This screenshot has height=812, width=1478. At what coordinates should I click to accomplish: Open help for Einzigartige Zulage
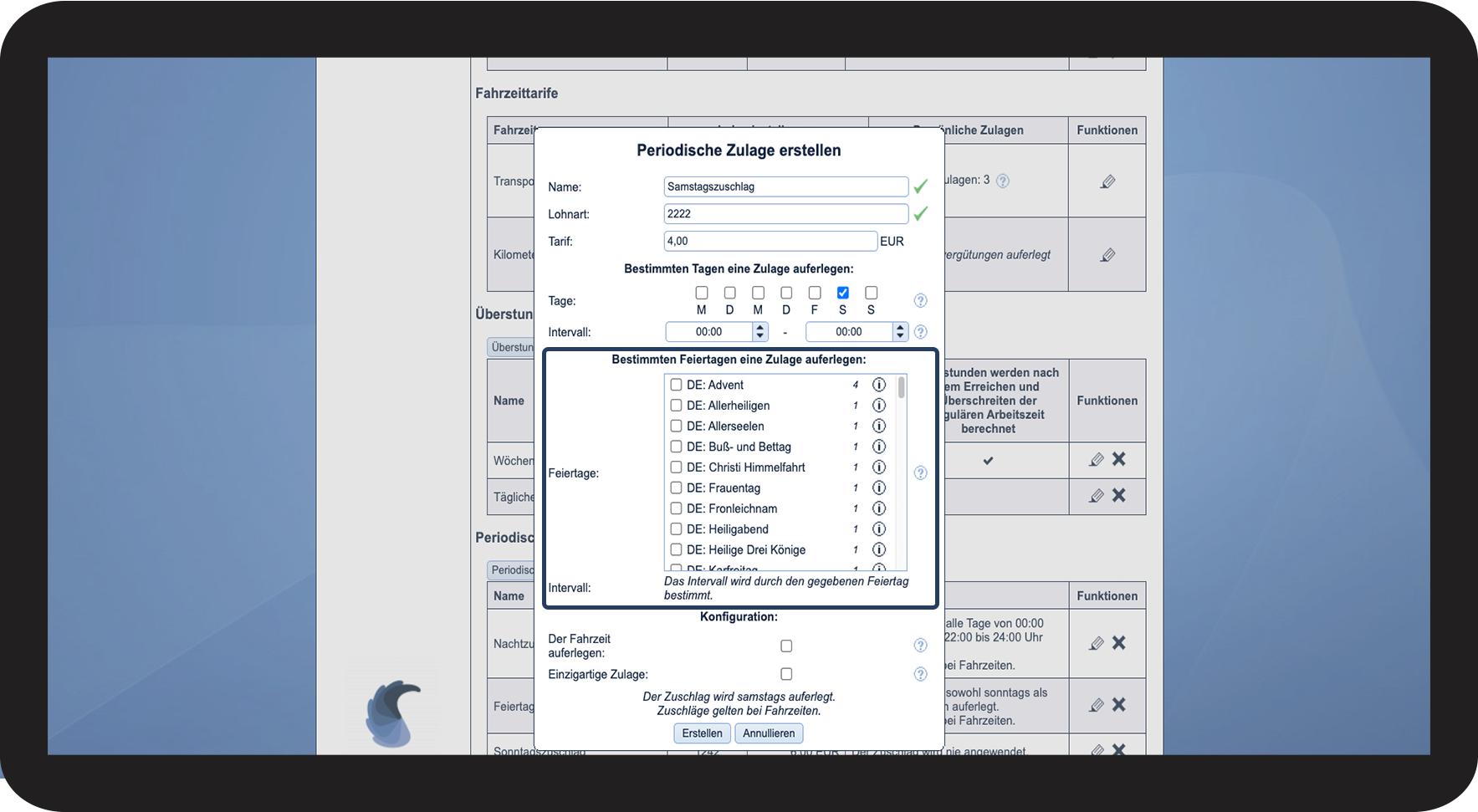[x=920, y=674]
